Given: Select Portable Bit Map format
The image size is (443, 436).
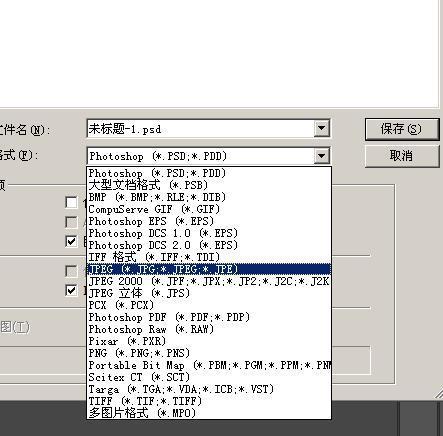Looking at the screenshot, I should [x=209, y=365].
